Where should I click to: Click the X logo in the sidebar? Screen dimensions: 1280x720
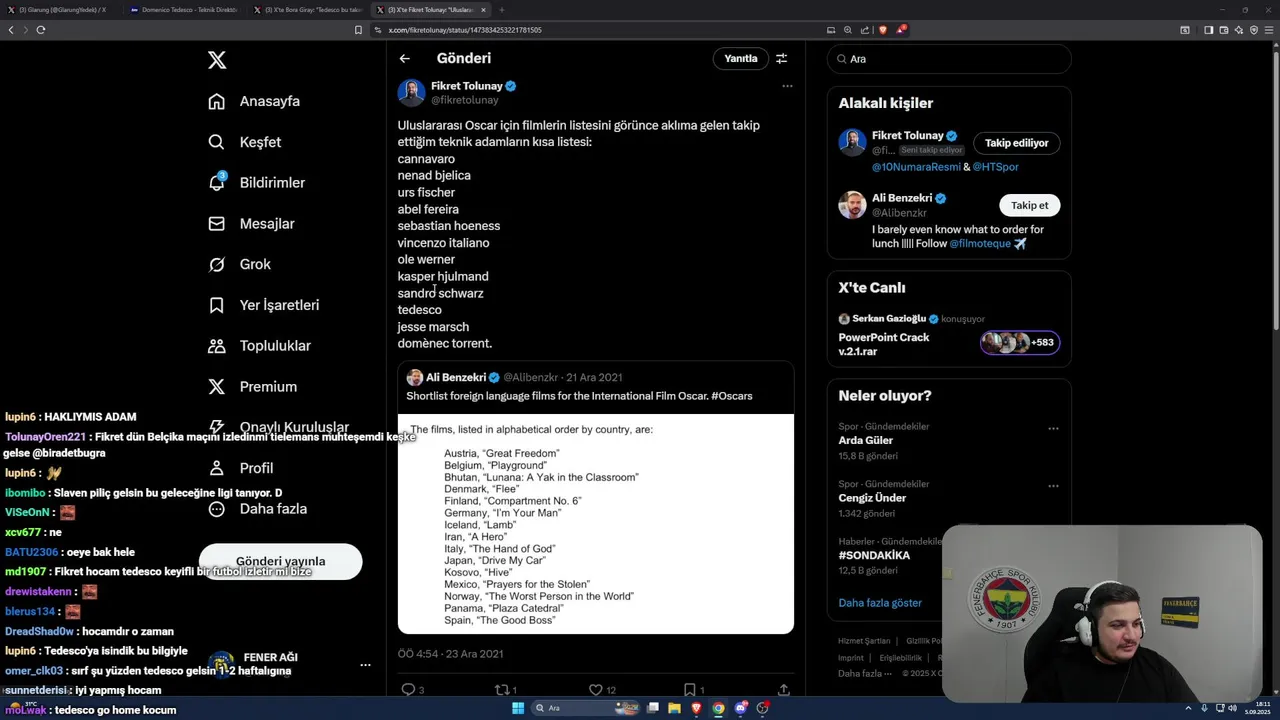217,60
